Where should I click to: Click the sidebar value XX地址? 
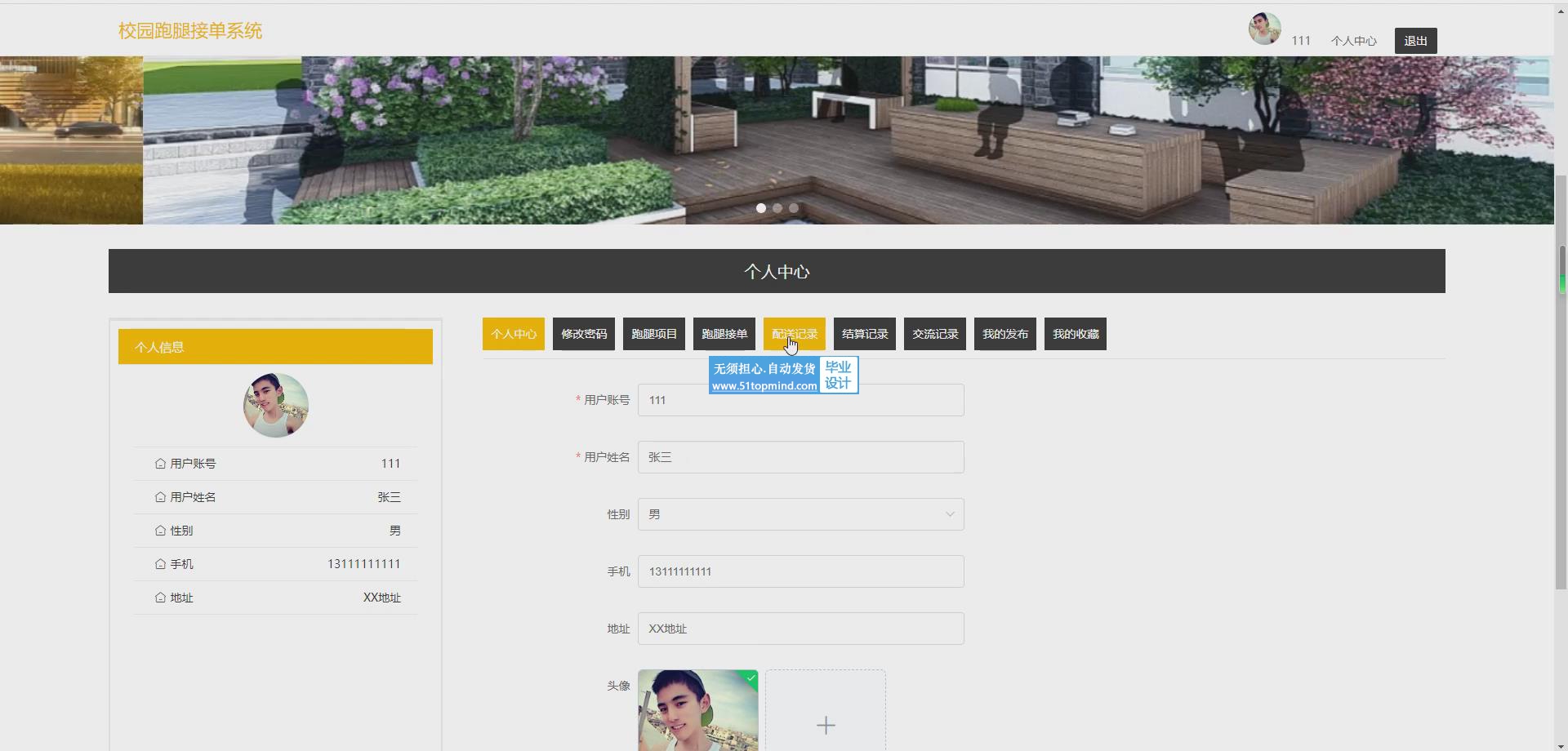tap(382, 598)
